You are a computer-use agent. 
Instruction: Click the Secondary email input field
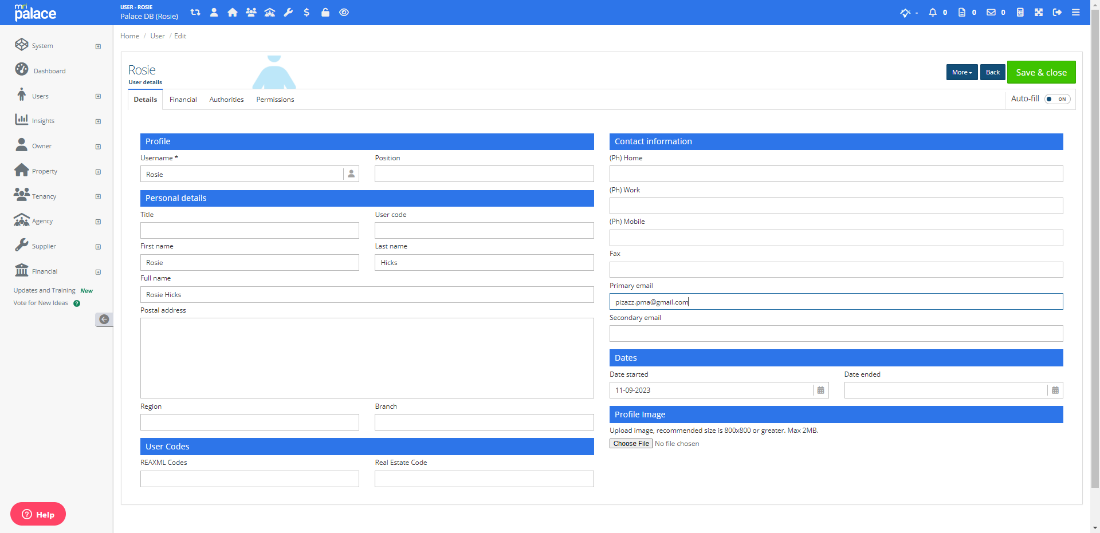coord(836,333)
